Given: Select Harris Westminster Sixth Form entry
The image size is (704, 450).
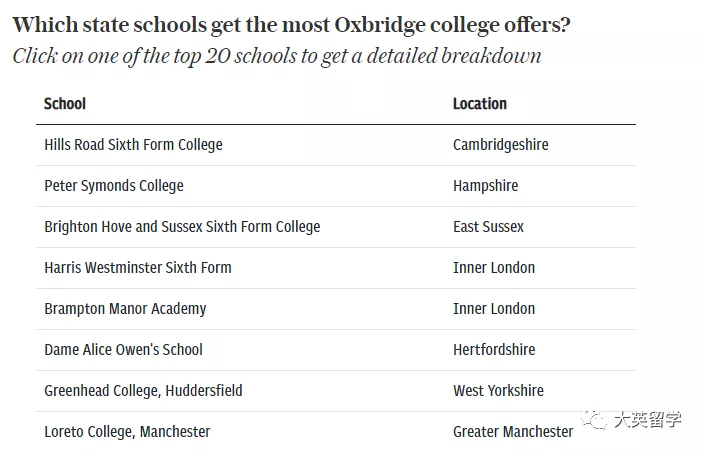Looking at the screenshot, I should (x=137, y=268).
